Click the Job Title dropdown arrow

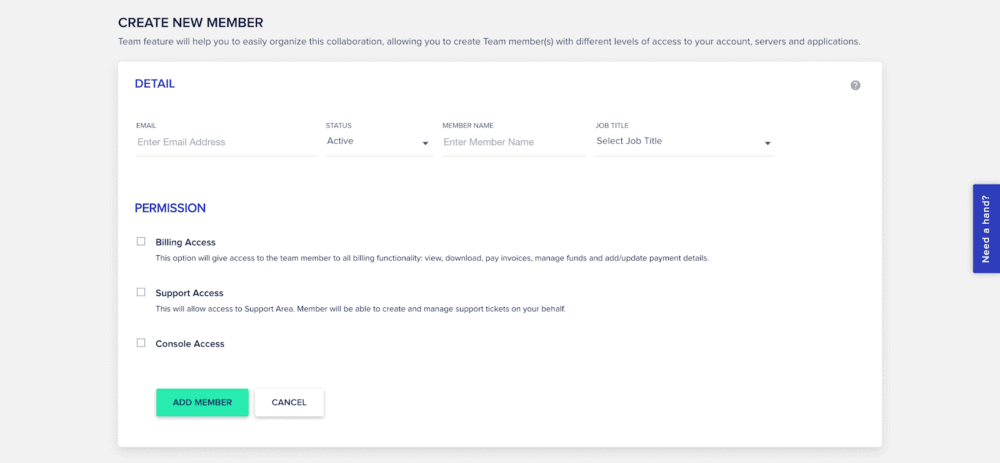[767, 143]
